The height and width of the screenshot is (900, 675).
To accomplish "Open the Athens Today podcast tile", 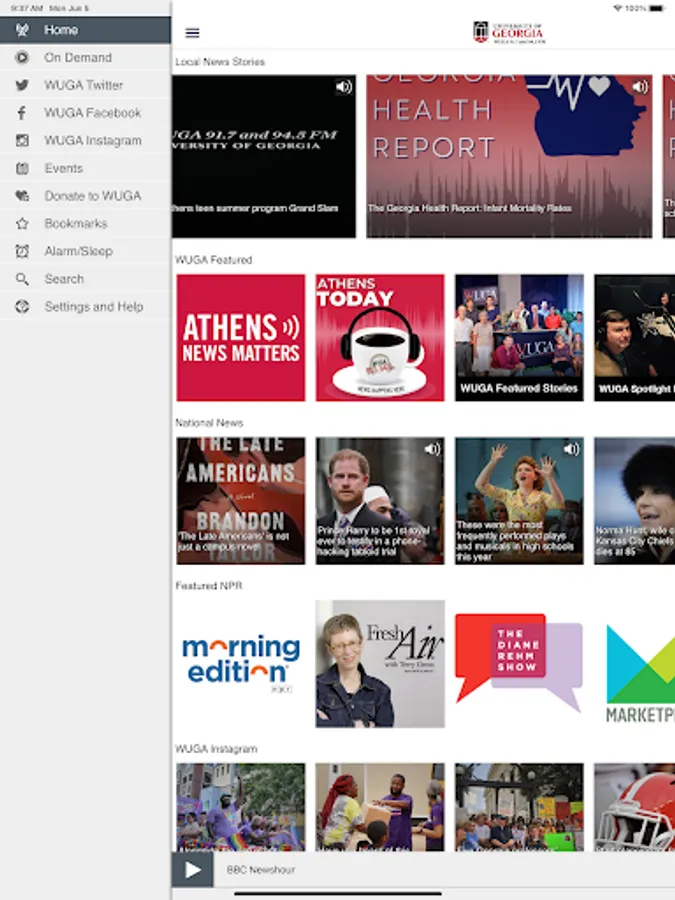I will 380,338.
